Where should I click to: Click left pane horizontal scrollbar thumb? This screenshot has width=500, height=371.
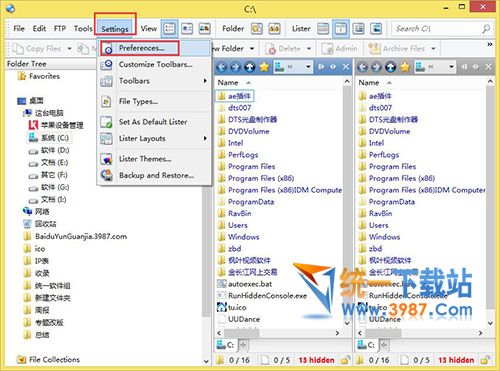242,333
